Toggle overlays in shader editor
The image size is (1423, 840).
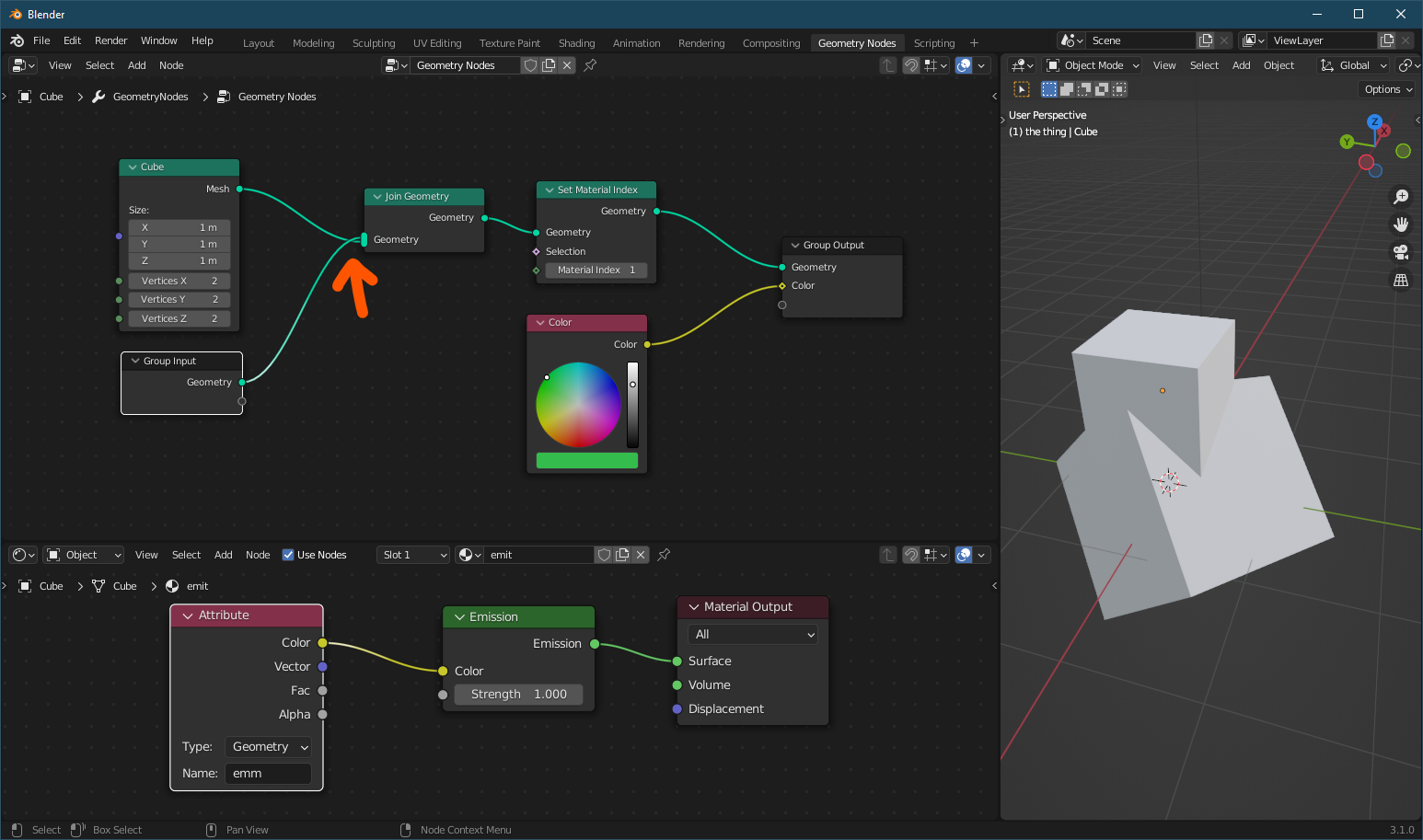(x=964, y=555)
